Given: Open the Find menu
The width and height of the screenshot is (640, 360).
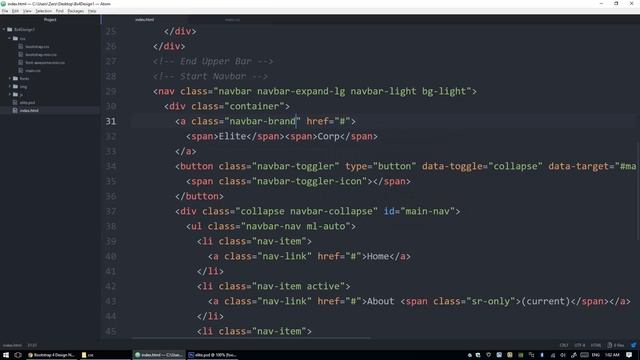Looking at the screenshot, I should coord(60,11).
